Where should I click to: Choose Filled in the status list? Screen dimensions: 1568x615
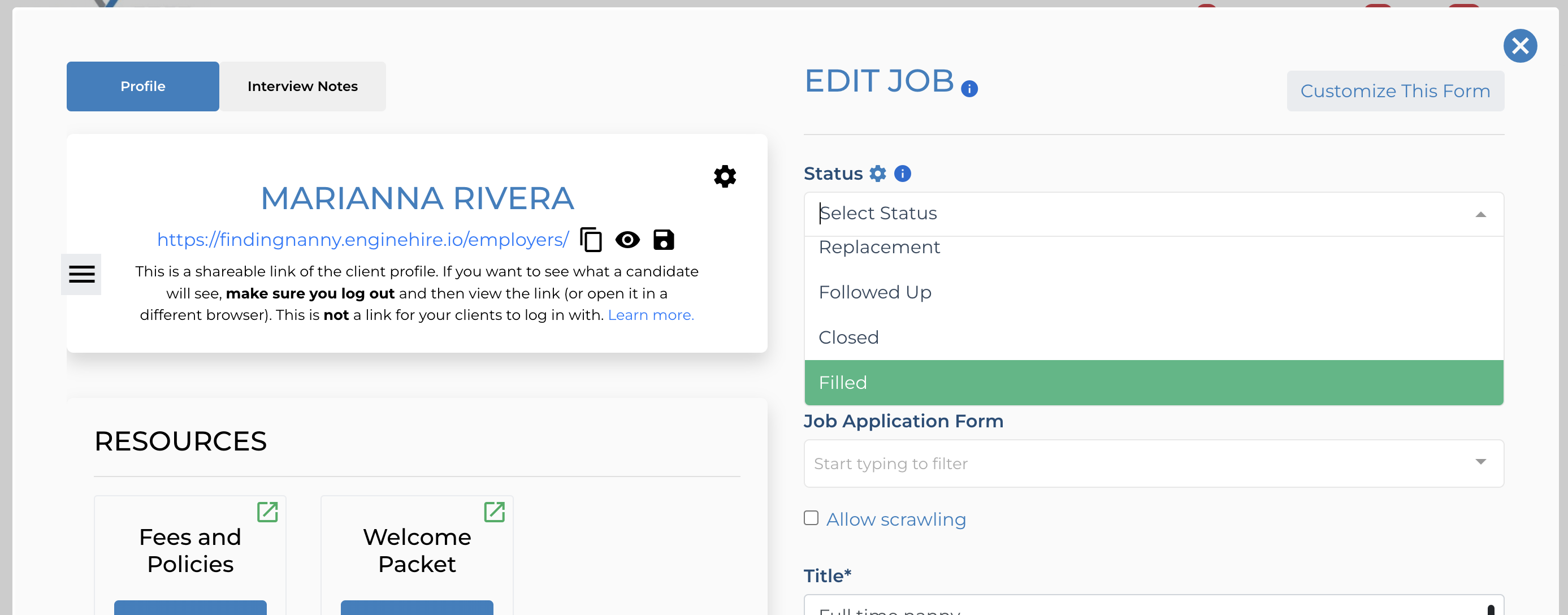(x=1153, y=382)
